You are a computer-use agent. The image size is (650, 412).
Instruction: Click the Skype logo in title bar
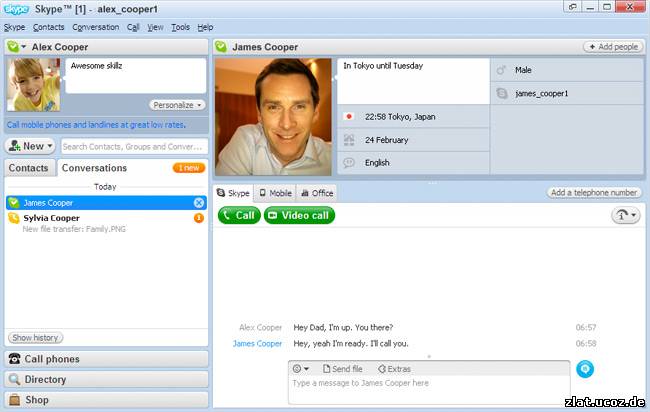16,9
